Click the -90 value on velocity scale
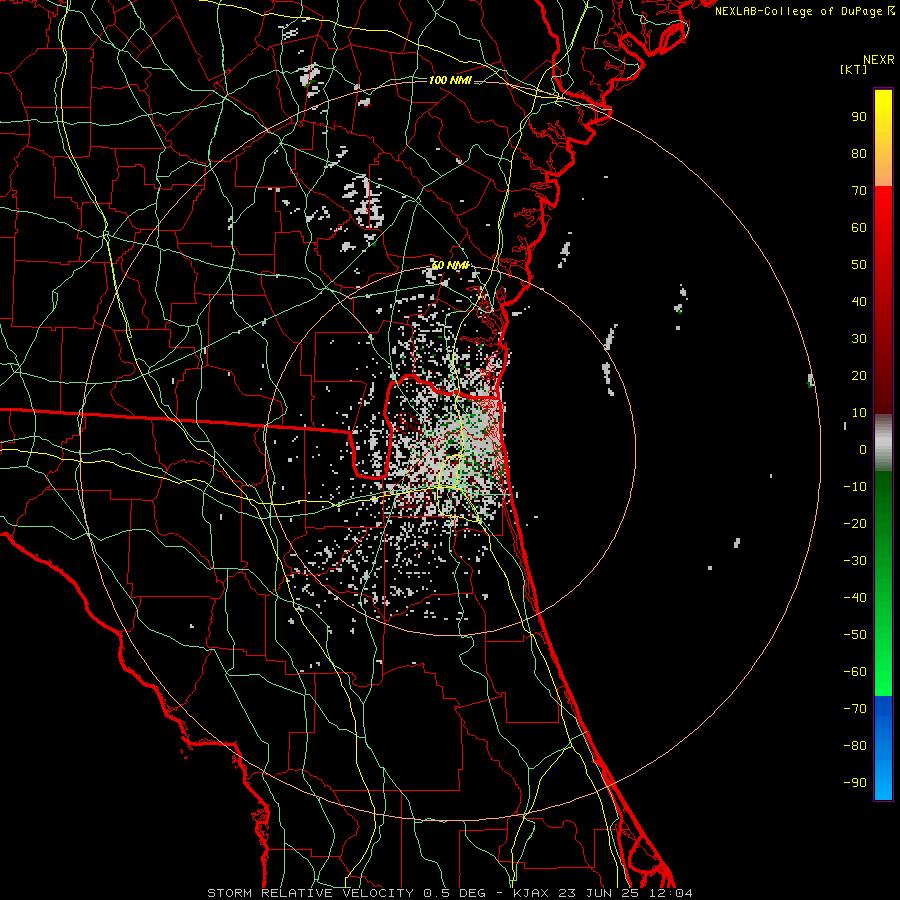The image size is (900, 900). pos(855,783)
